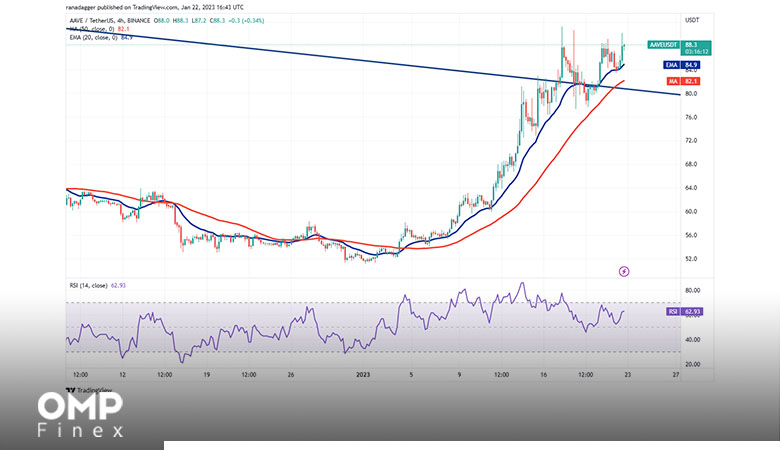Screen dimensions: 780x450
Task: Click the date 23 on time axis
Action: pos(628,375)
